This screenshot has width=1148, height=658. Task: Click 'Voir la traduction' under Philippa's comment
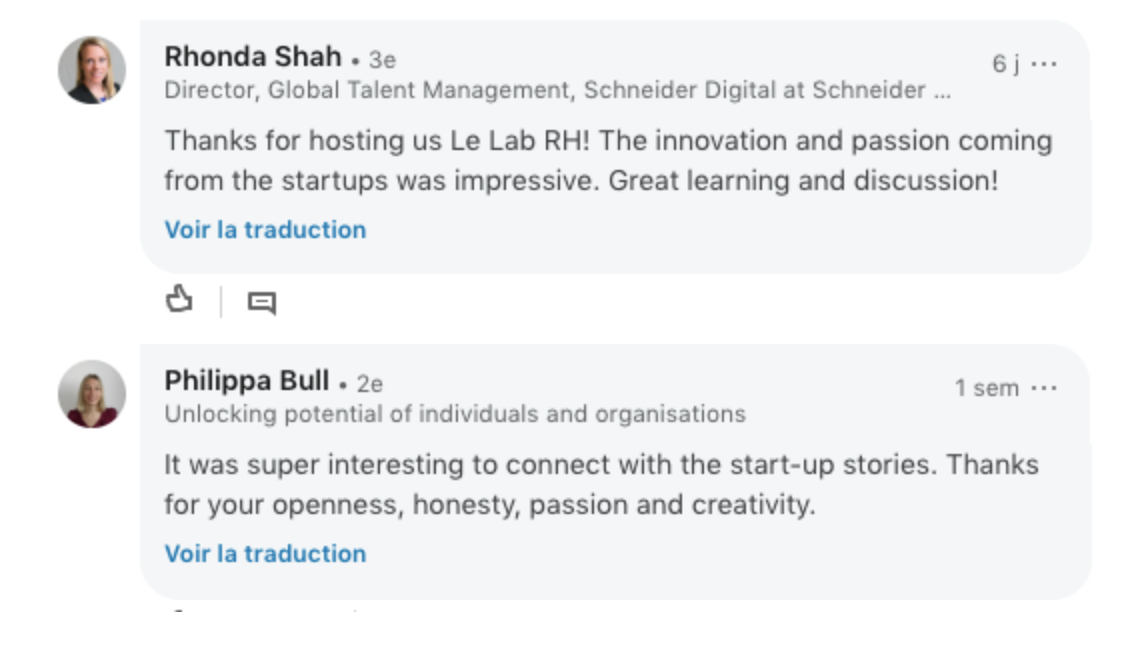coord(265,554)
